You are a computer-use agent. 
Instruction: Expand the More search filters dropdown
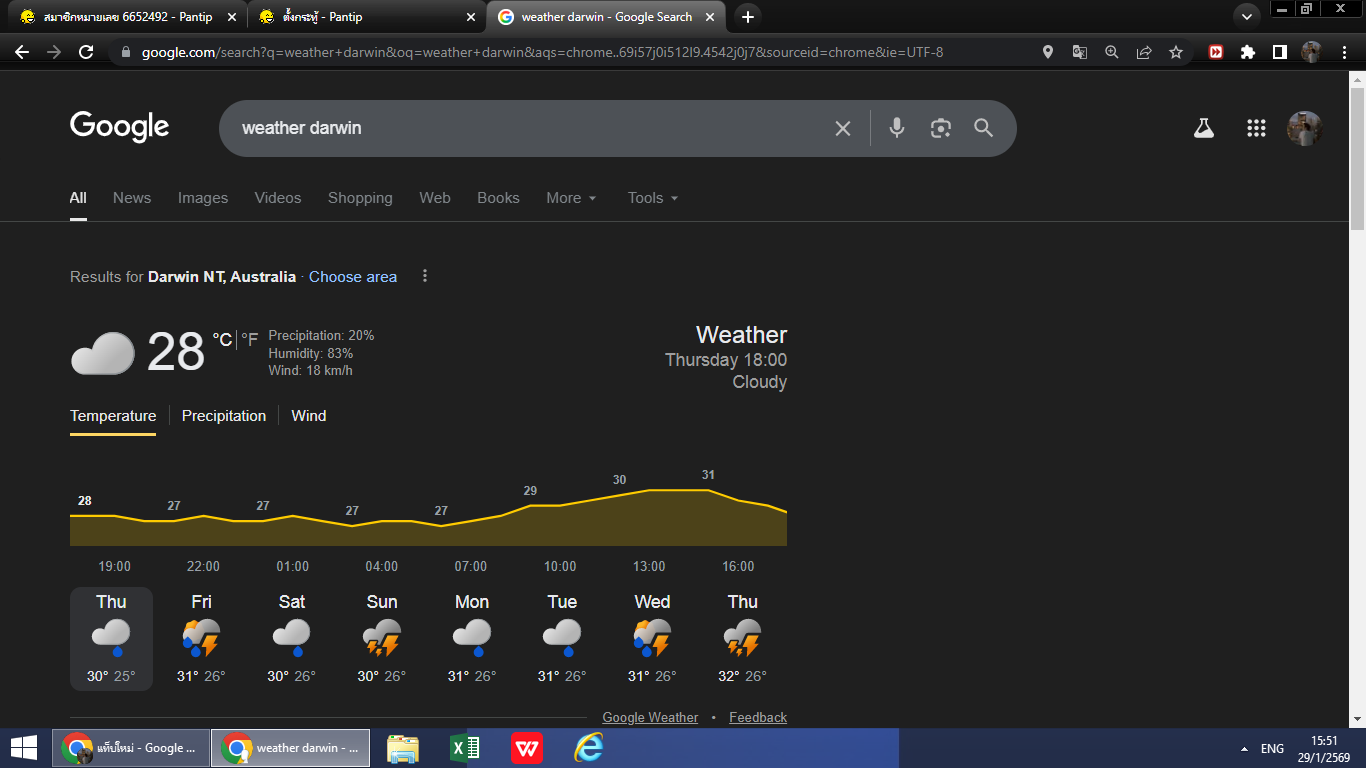[x=571, y=198]
